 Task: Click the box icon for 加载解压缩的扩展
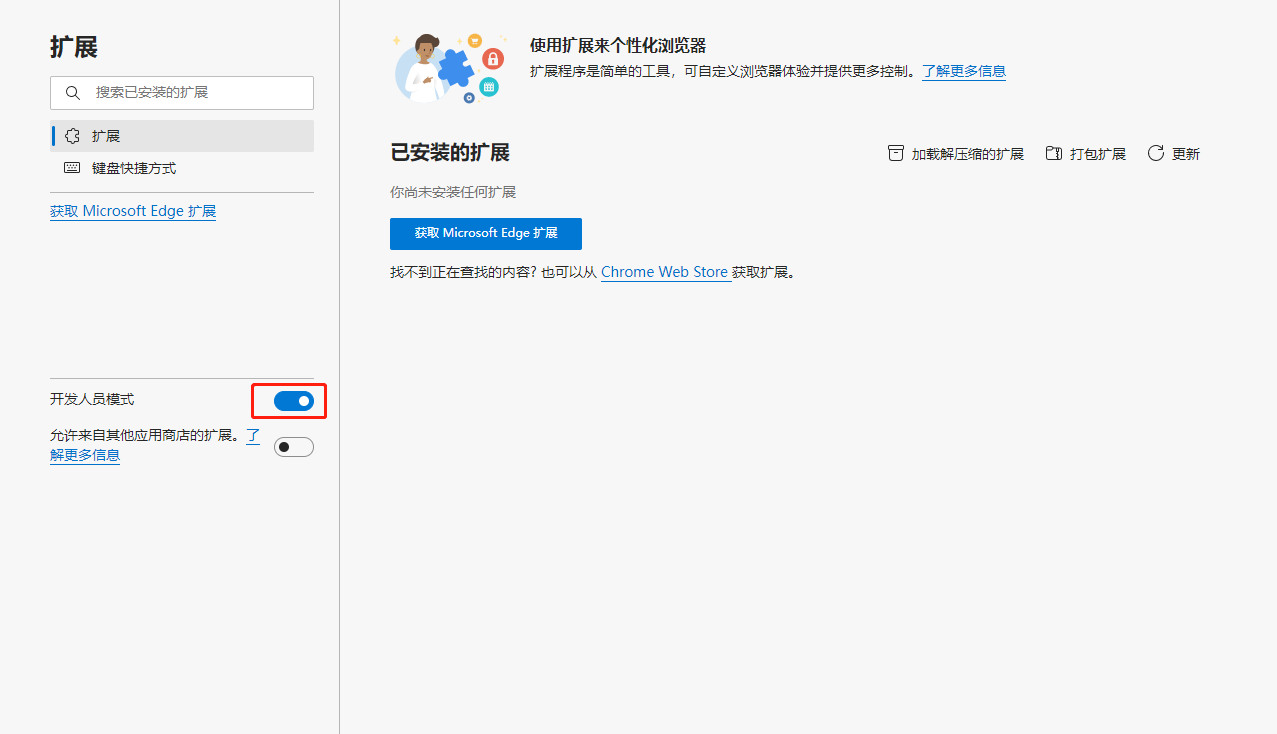click(x=896, y=153)
